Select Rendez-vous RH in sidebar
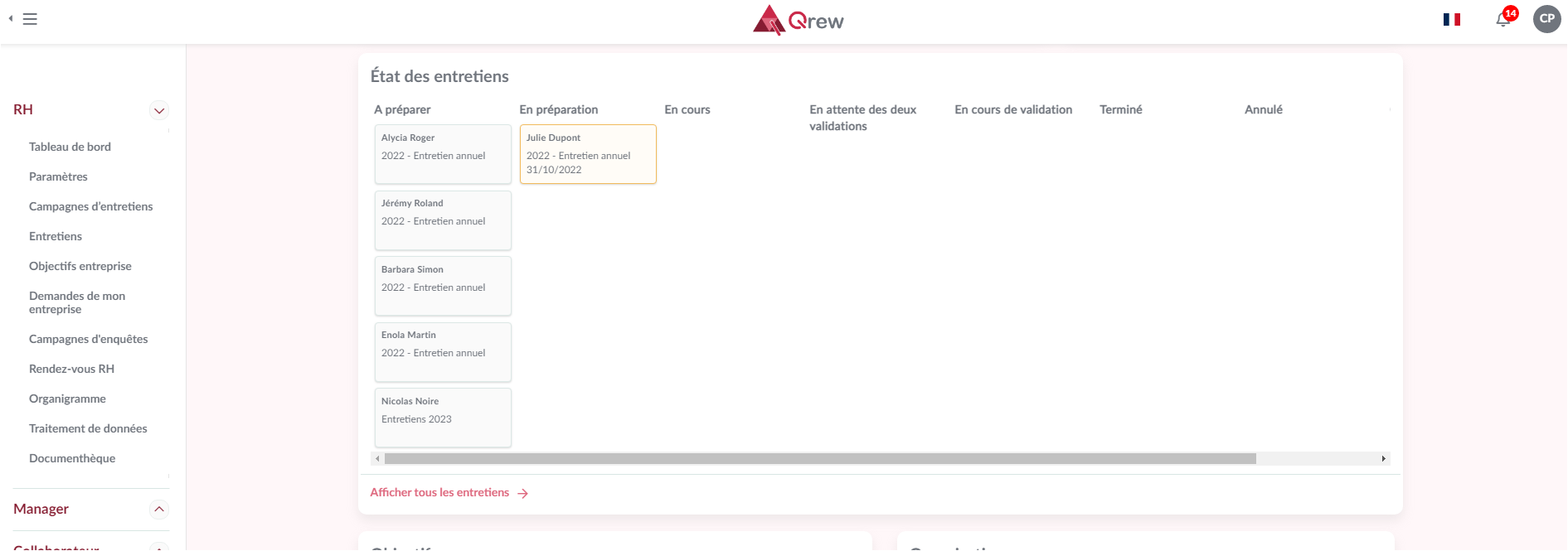The image size is (1568, 551). (71, 369)
